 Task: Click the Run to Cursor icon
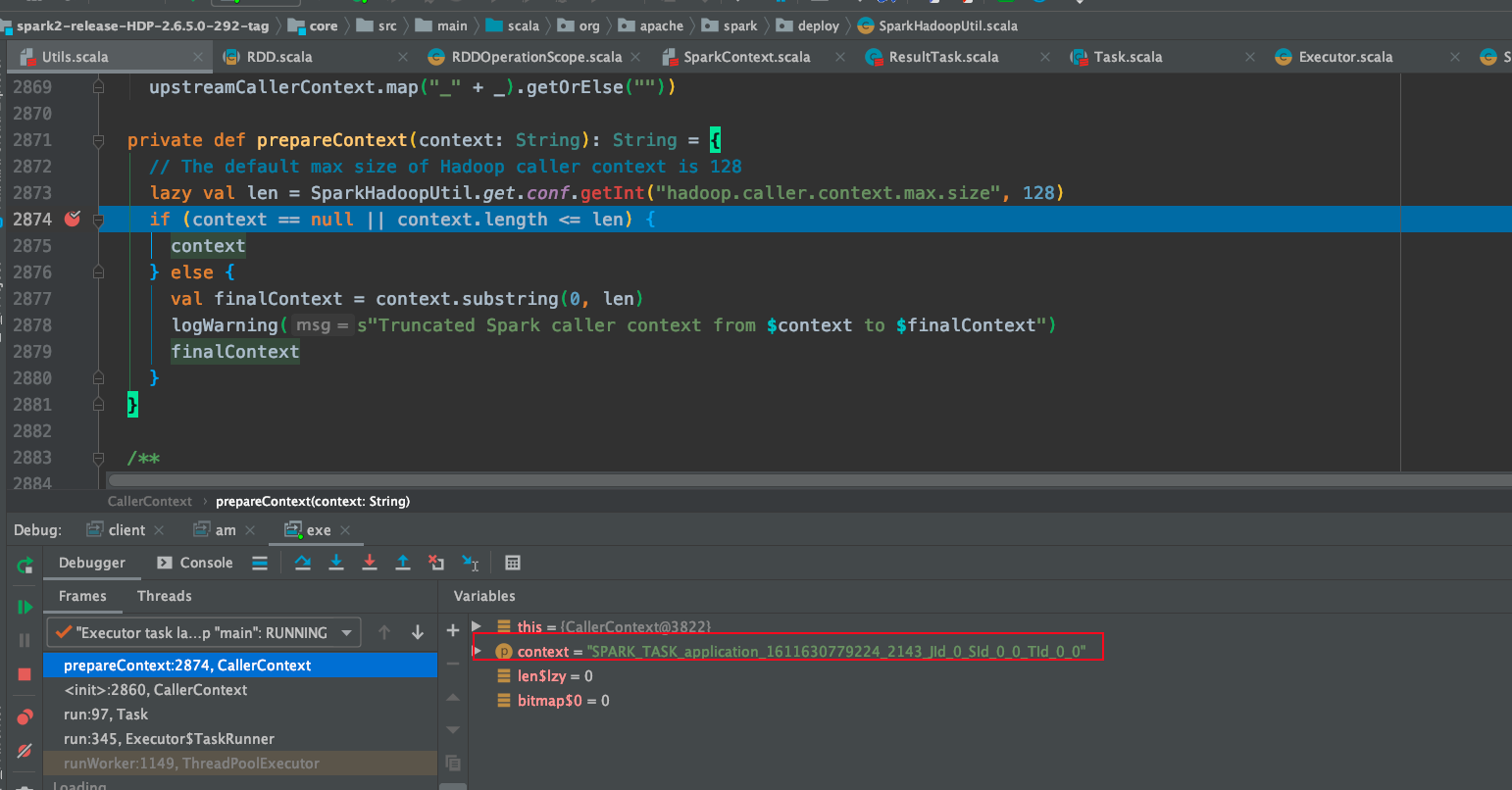click(470, 563)
